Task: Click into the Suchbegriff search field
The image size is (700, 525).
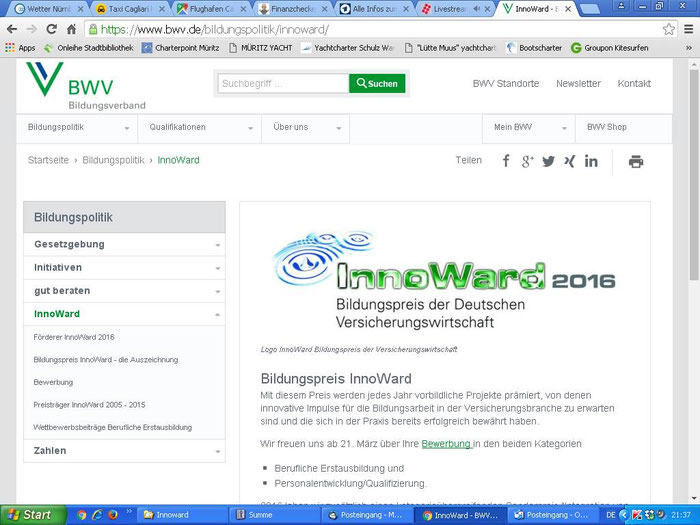Action: (x=283, y=83)
